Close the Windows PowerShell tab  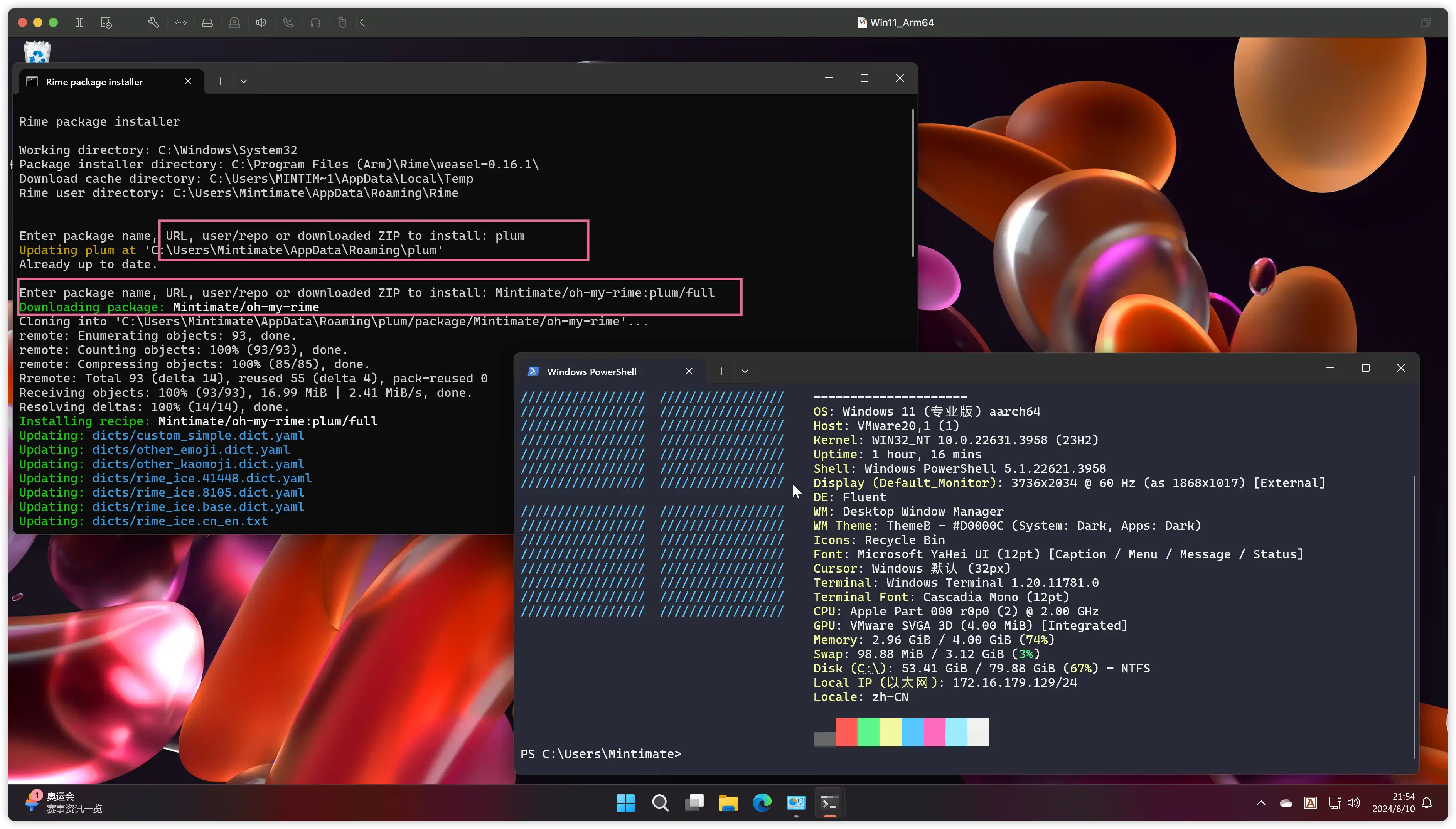(689, 371)
